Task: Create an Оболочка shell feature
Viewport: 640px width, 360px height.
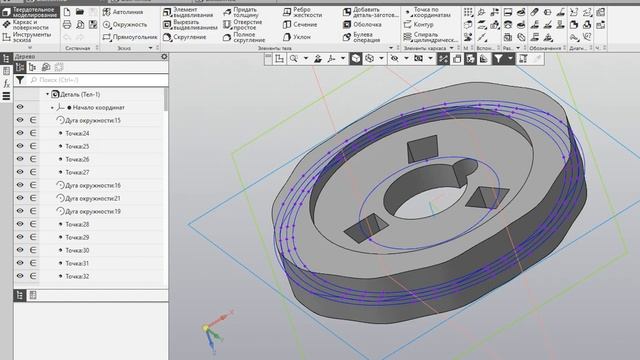Action: 362,24
